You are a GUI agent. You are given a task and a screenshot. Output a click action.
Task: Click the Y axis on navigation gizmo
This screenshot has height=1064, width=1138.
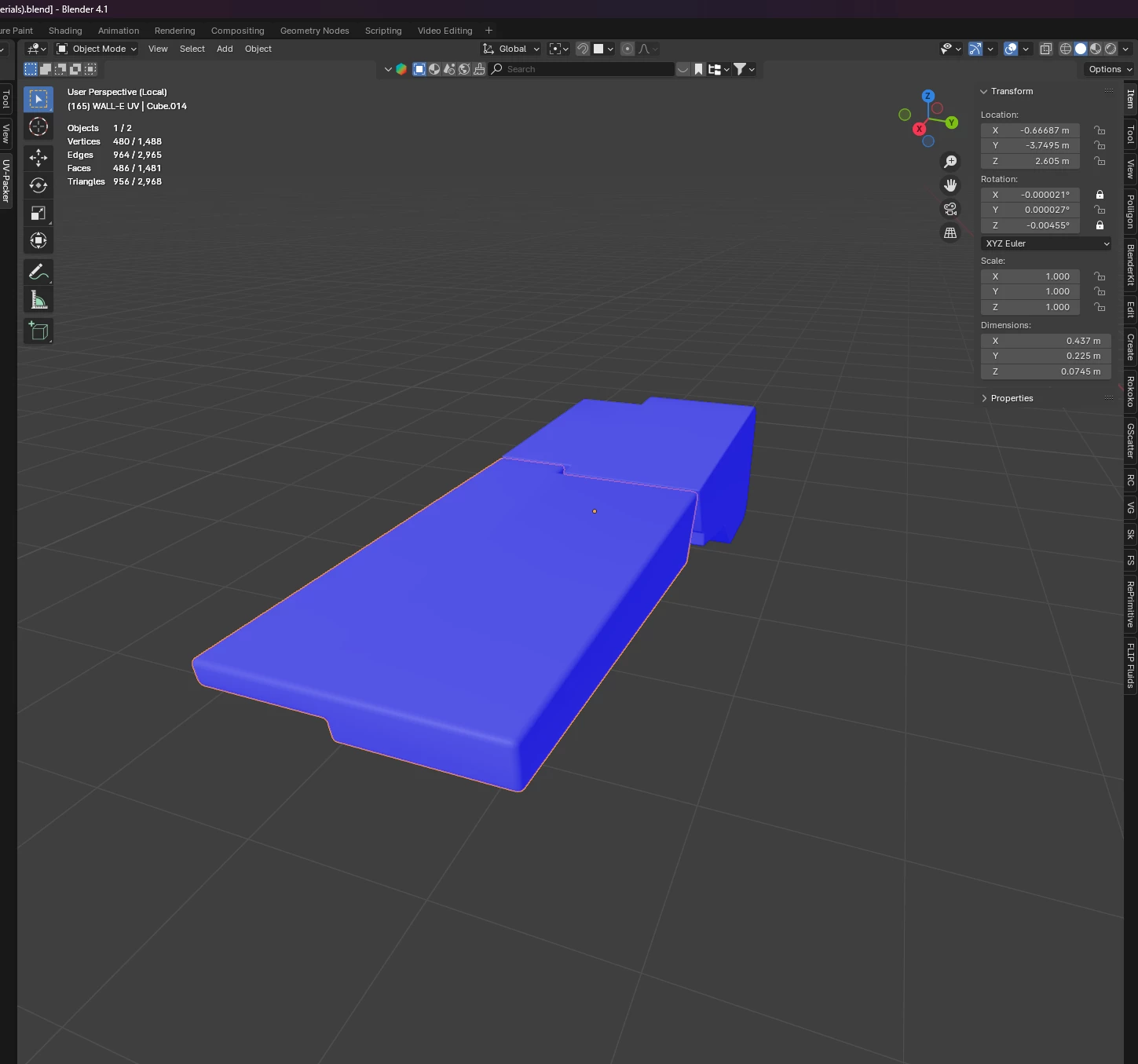pos(951,122)
